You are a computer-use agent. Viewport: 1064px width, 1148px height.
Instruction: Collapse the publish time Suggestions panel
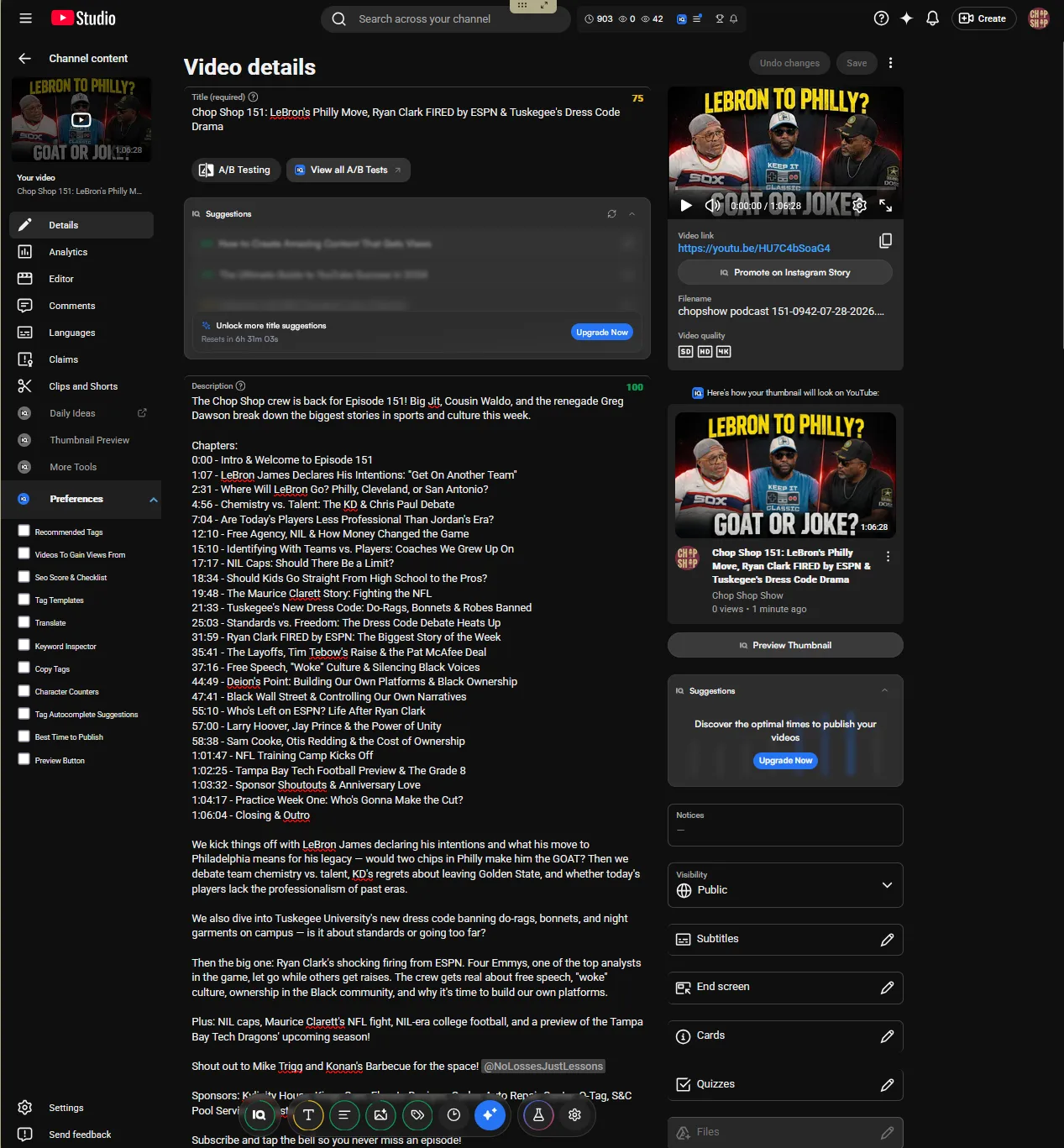[x=884, y=690]
